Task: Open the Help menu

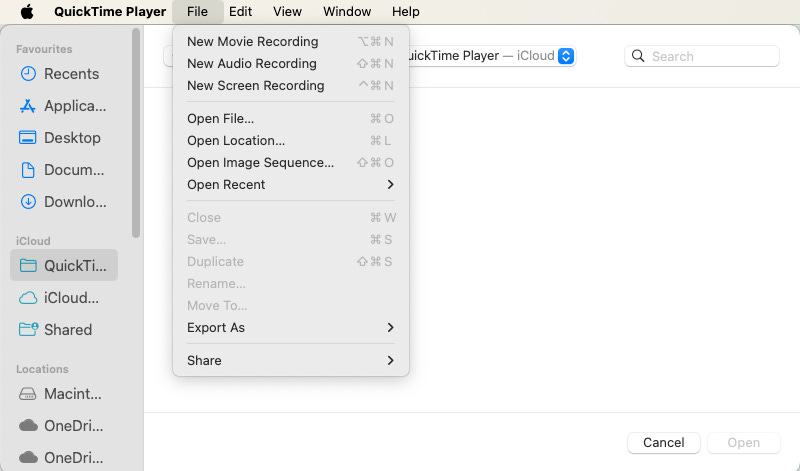Action: point(406,11)
